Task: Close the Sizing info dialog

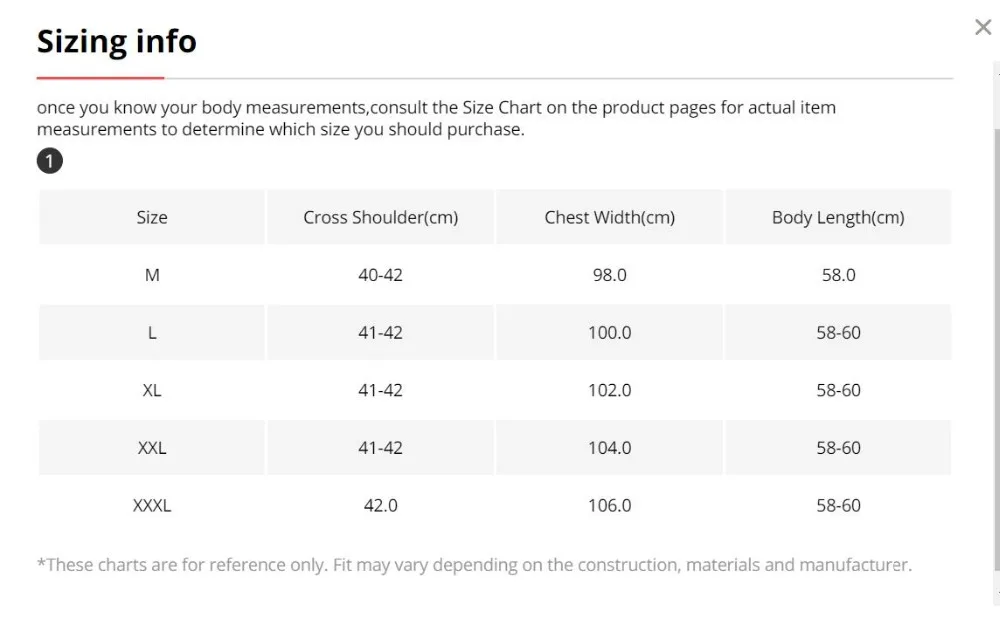Action: (x=983, y=27)
